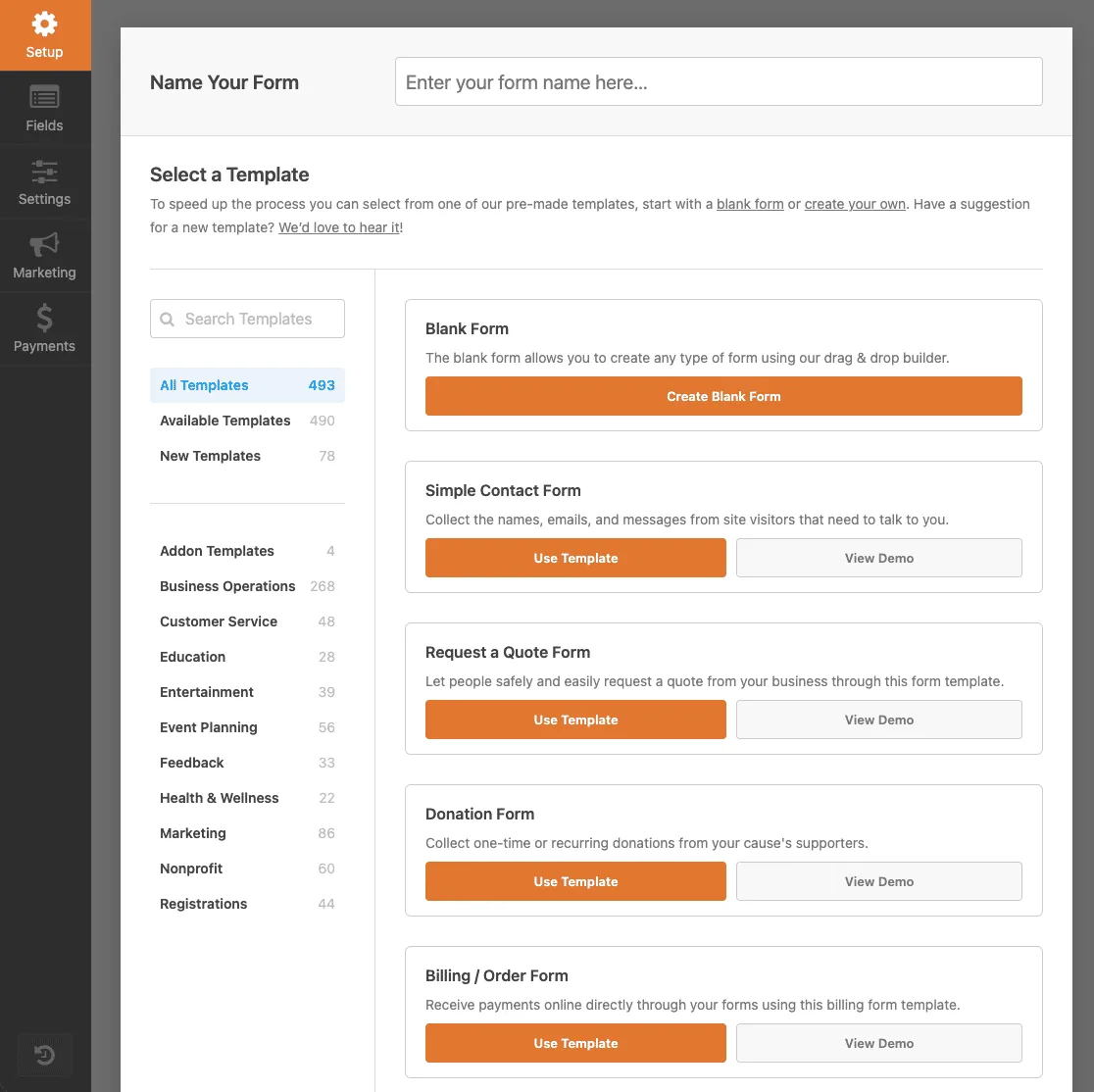
Task: Select the Health & Wellness category
Action: pos(247,798)
